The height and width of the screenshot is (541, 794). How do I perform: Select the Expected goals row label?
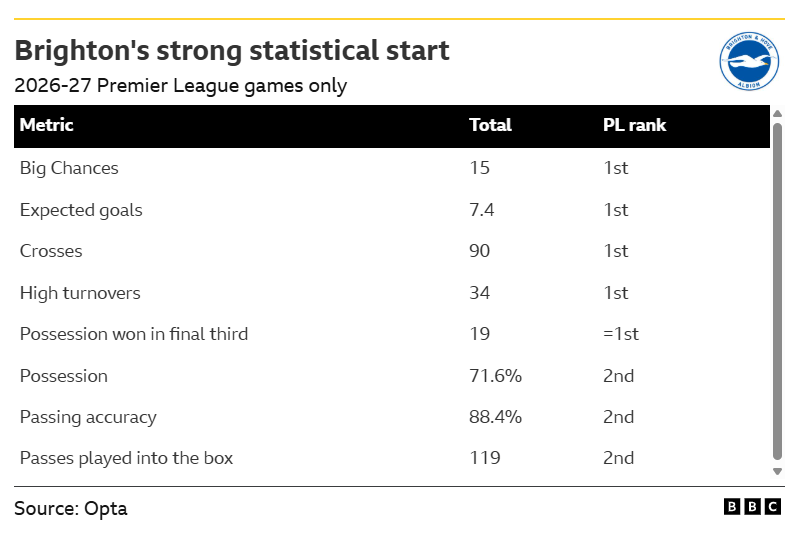pos(81,210)
